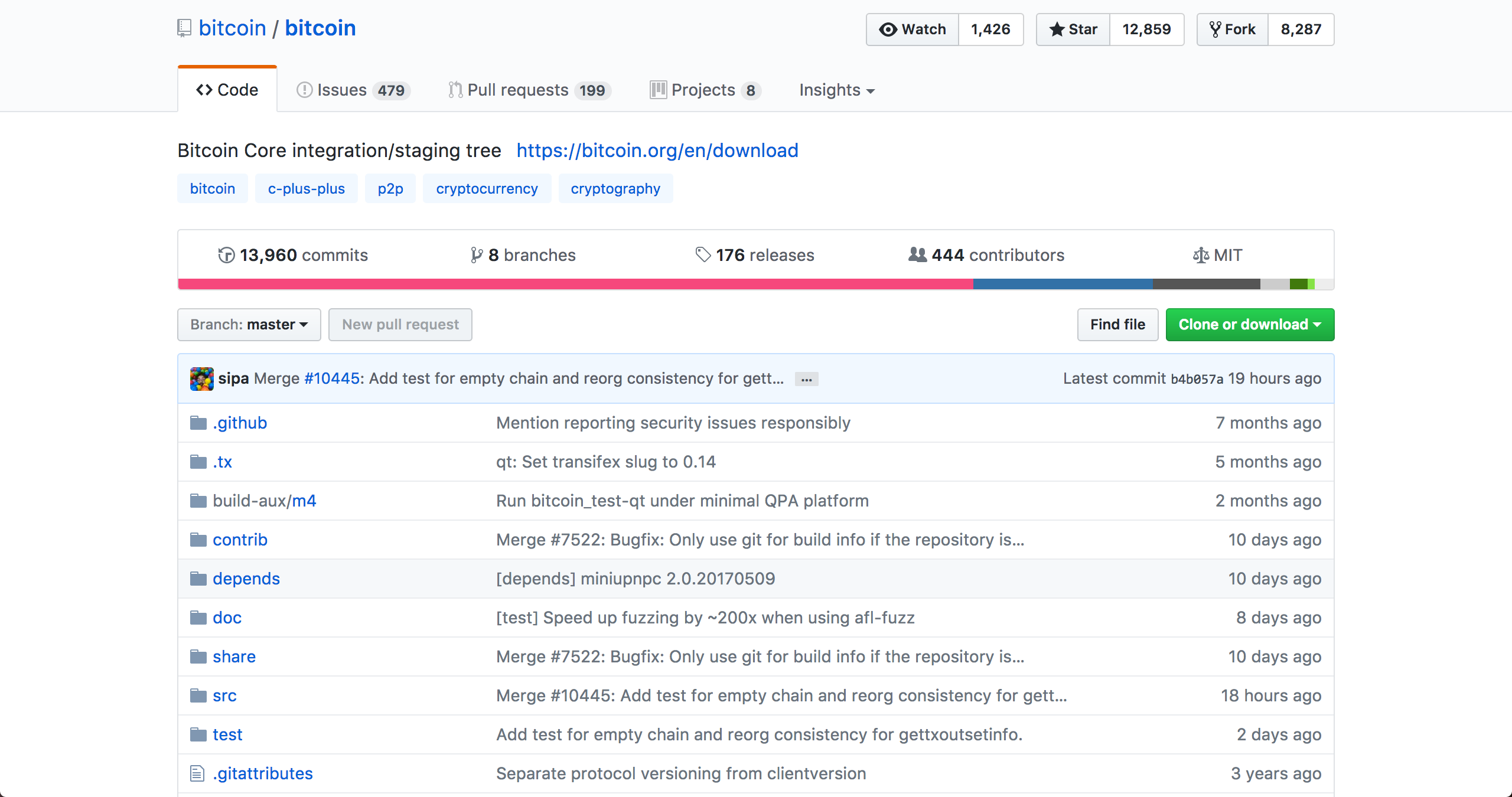This screenshot has width=1512, height=797.
Task: Expand the commit message ellipsis button
Action: point(806,380)
